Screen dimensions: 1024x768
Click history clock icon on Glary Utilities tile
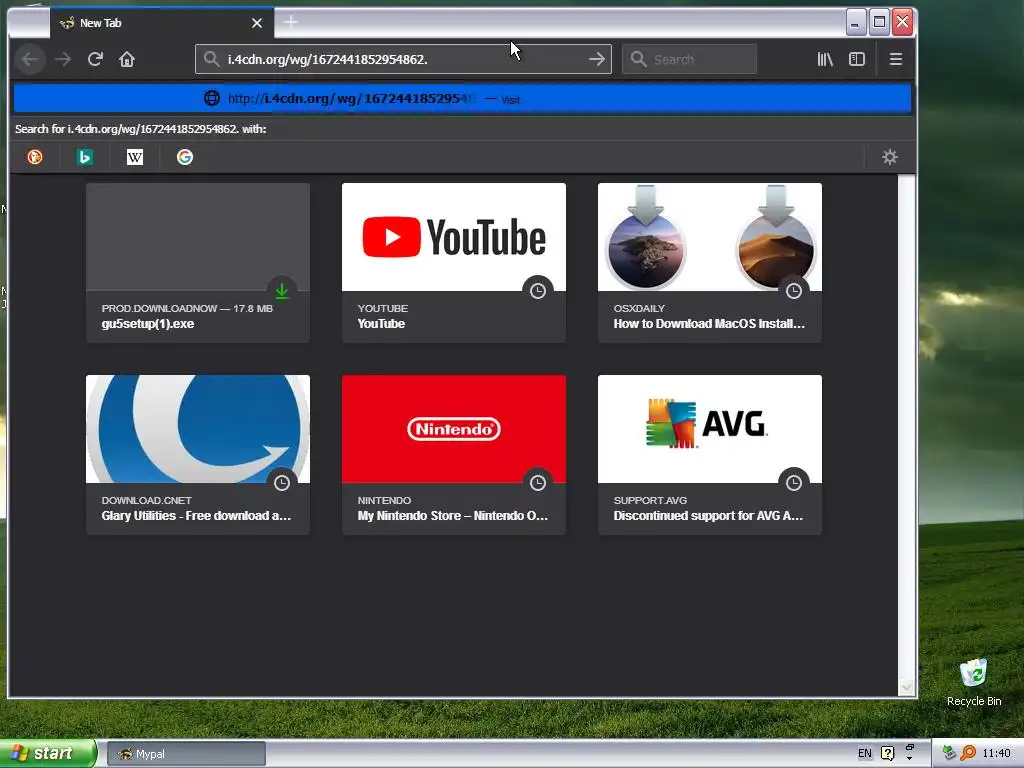[281, 483]
